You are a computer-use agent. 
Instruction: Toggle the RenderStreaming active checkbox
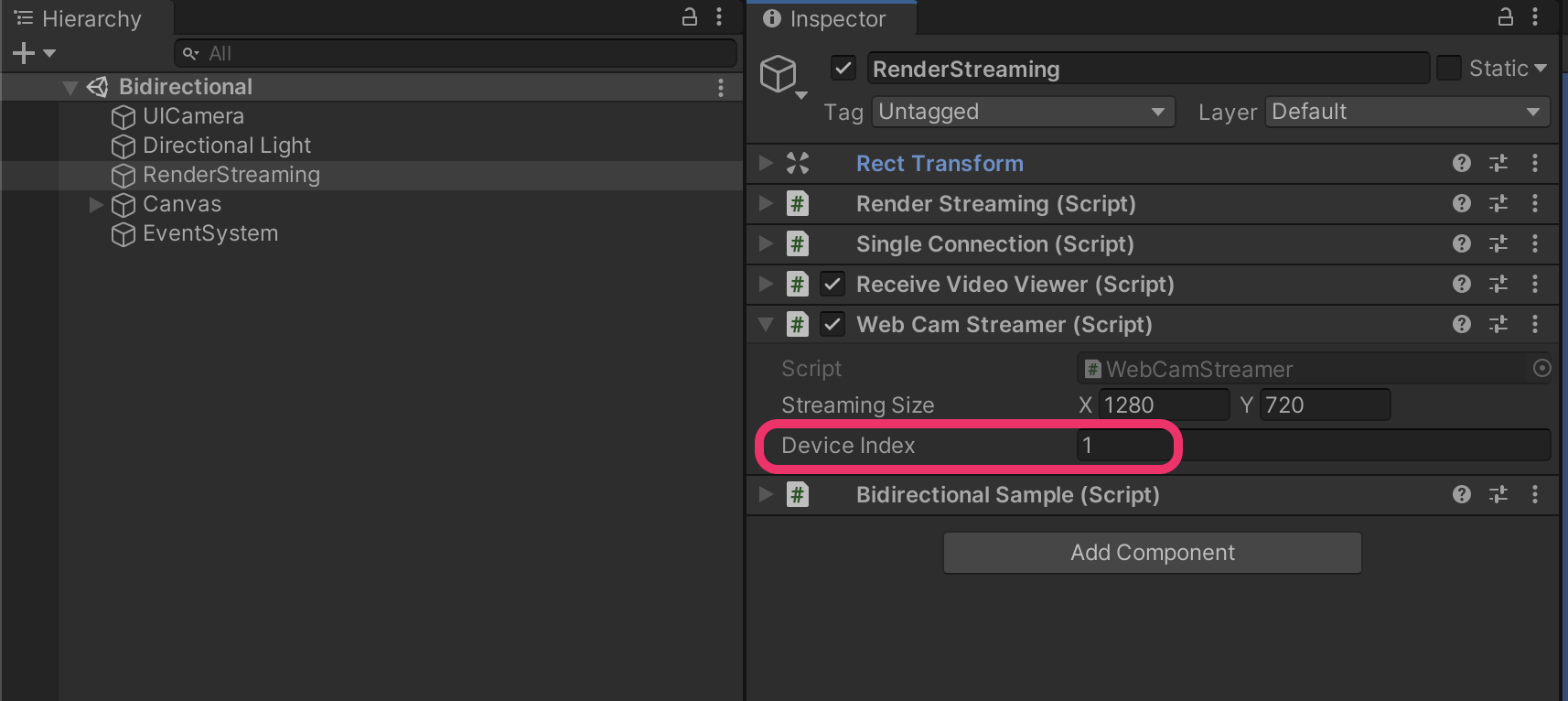pyautogui.click(x=843, y=69)
